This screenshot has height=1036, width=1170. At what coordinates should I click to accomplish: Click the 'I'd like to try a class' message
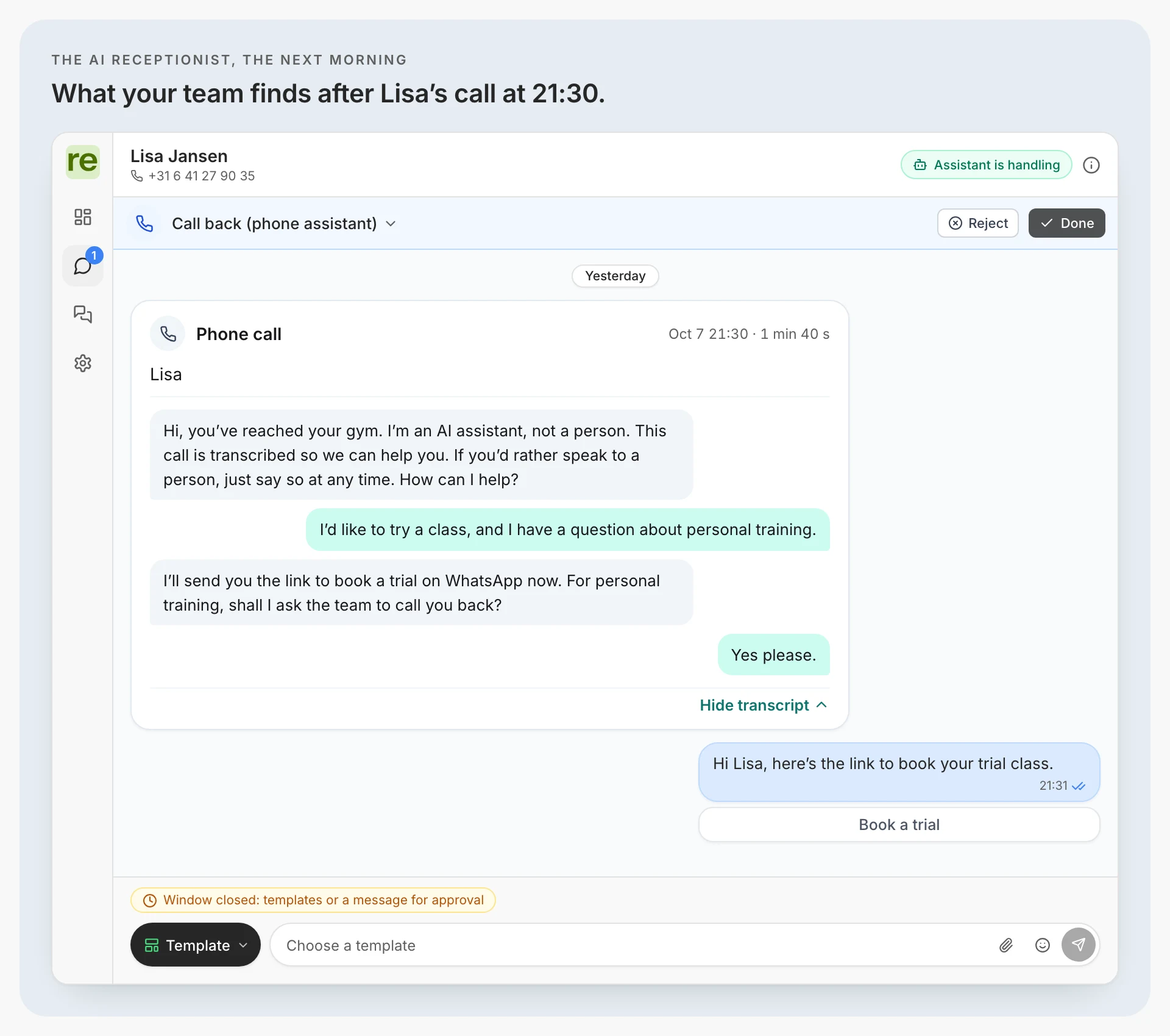568,530
